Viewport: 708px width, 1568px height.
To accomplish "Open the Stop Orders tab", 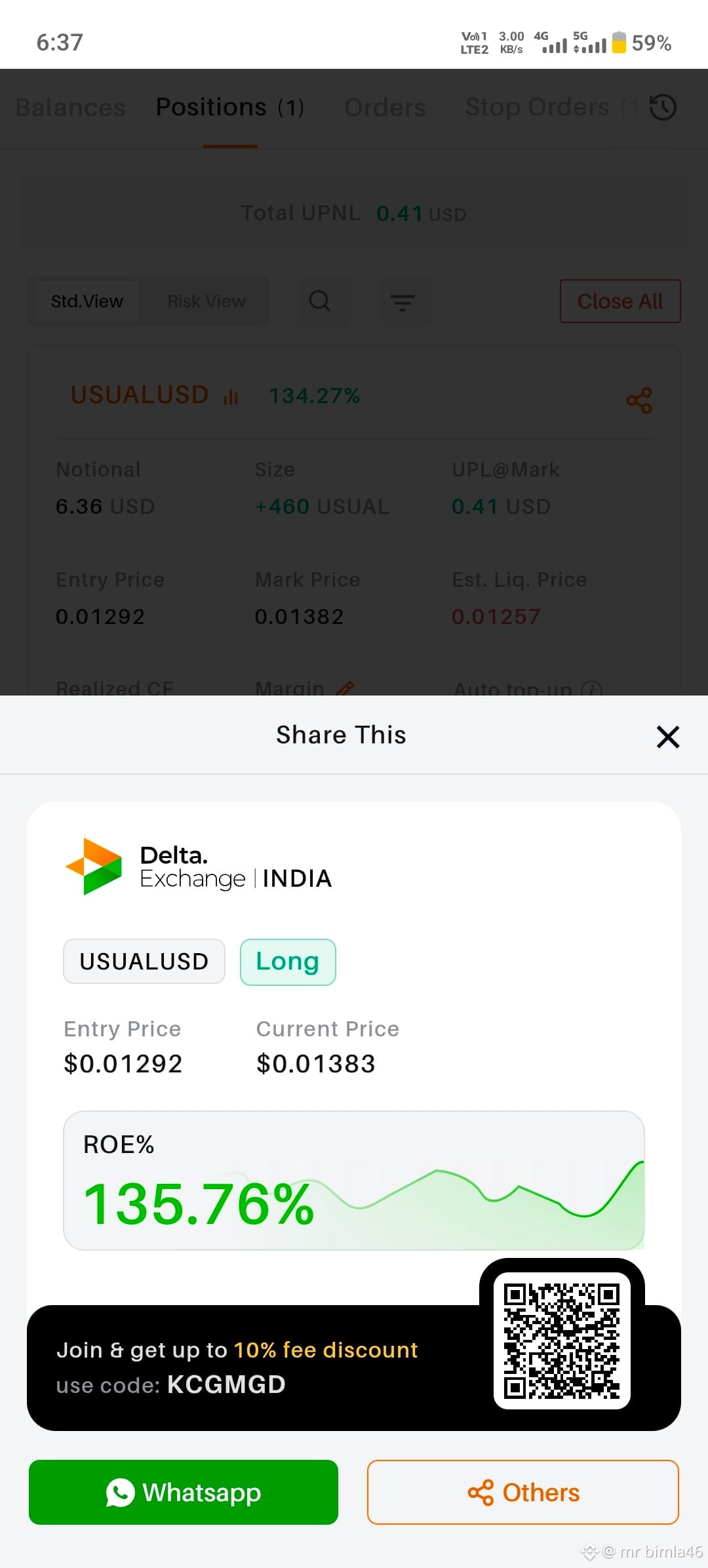I will (538, 108).
